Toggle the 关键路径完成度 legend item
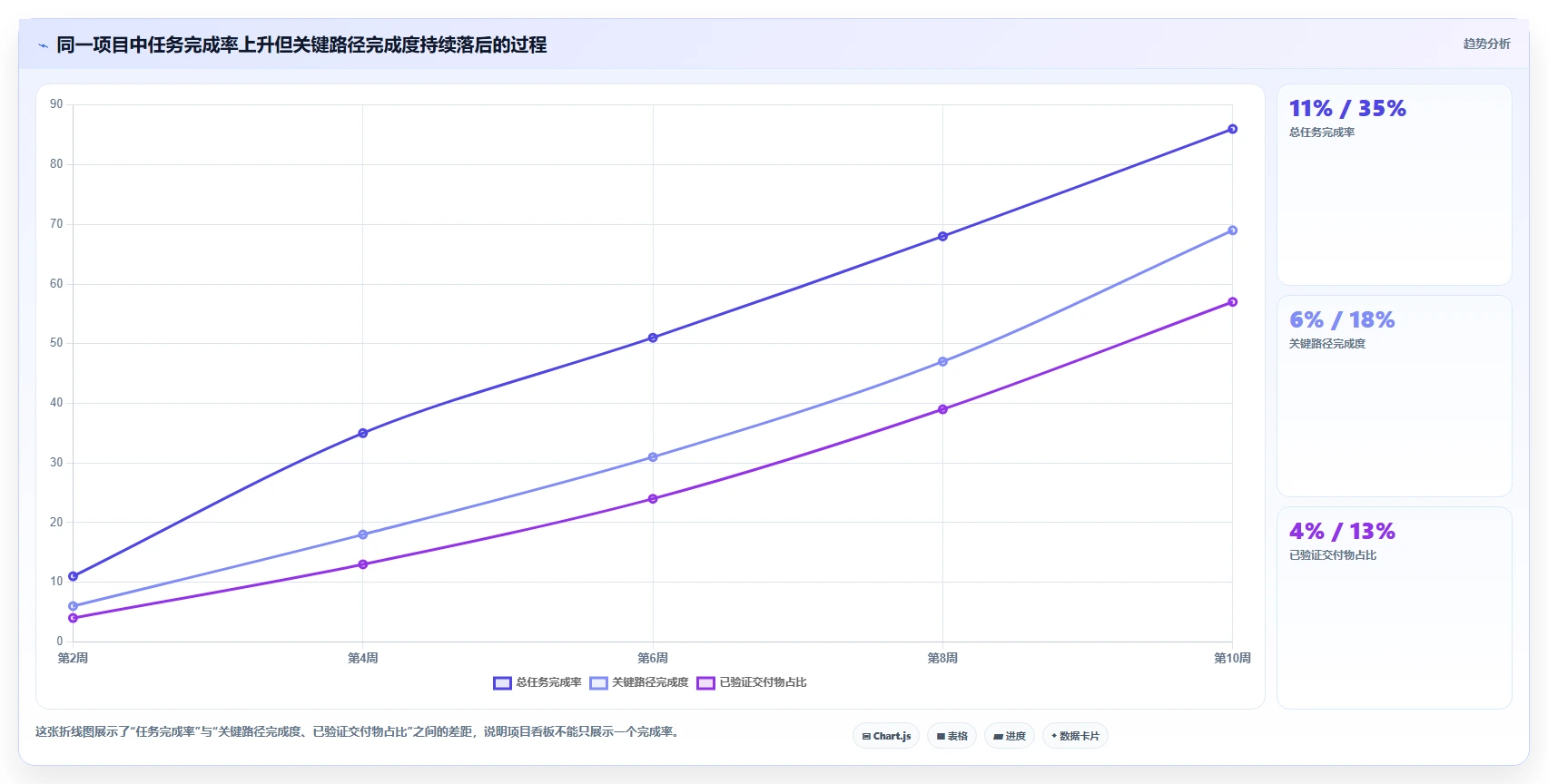The width and height of the screenshot is (1548, 784). pyautogui.click(x=639, y=682)
